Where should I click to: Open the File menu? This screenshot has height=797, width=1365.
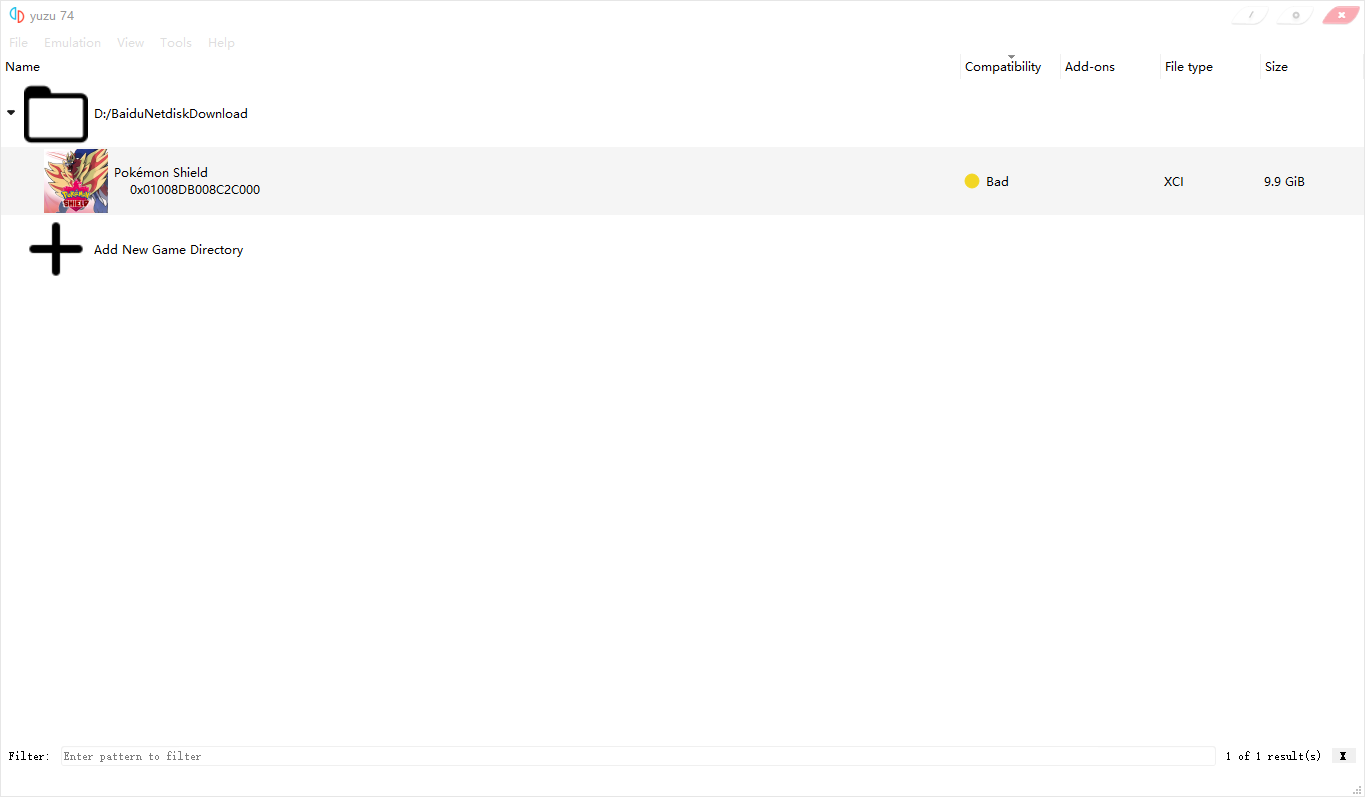point(18,43)
